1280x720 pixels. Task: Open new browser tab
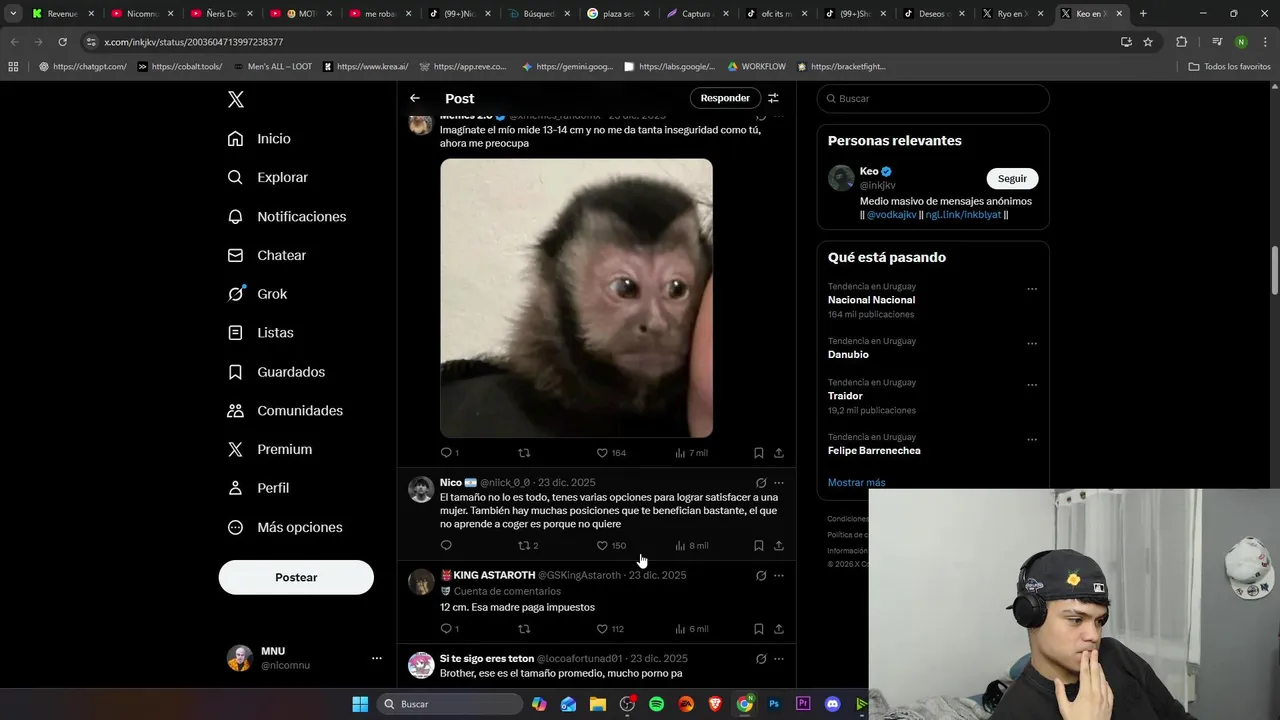pyautogui.click(x=1143, y=14)
